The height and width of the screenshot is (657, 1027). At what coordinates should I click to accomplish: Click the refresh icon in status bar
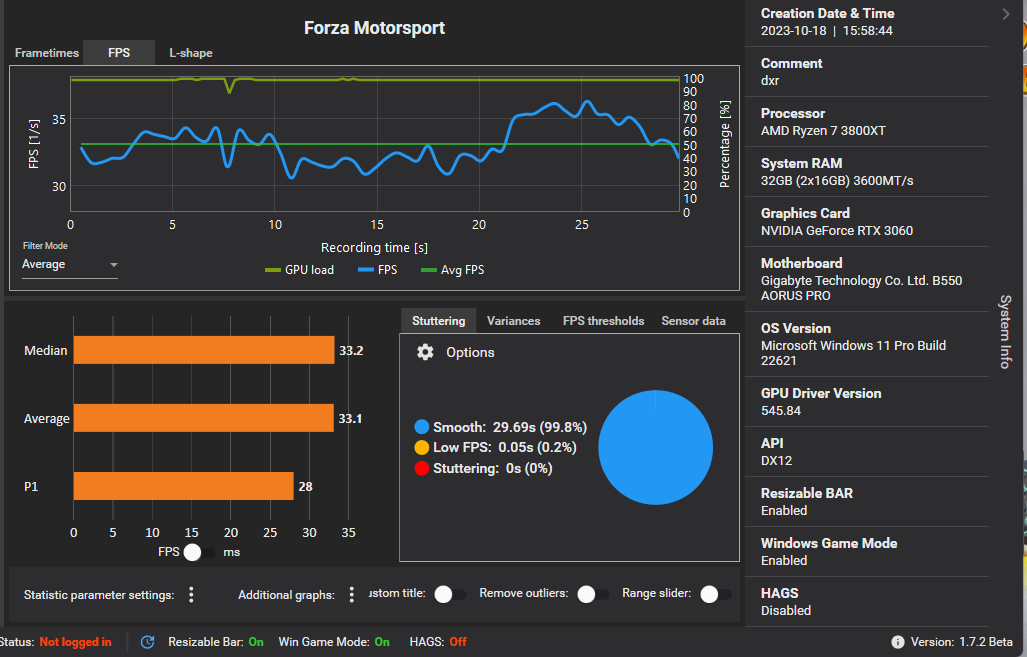coord(147,642)
